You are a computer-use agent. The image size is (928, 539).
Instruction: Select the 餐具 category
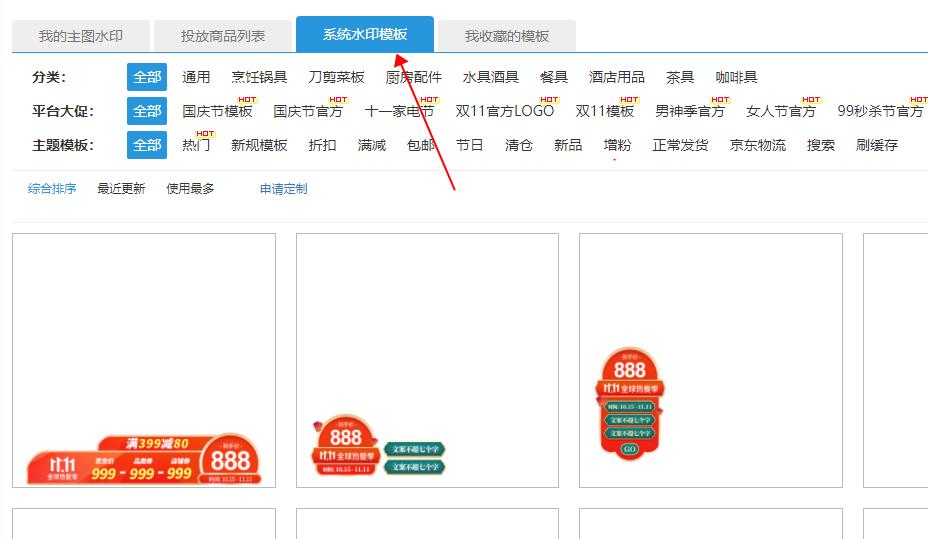[x=554, y=77]
